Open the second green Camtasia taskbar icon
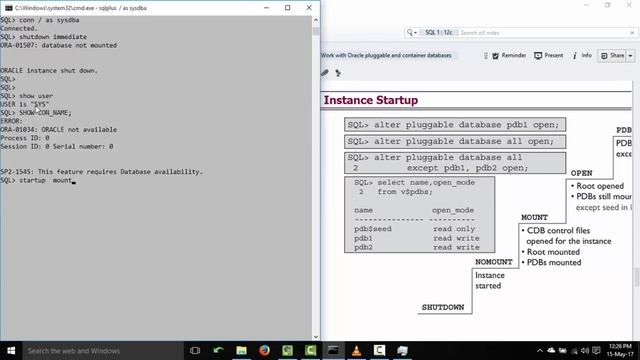Screen dimensions: 640x360 (310, 351)
